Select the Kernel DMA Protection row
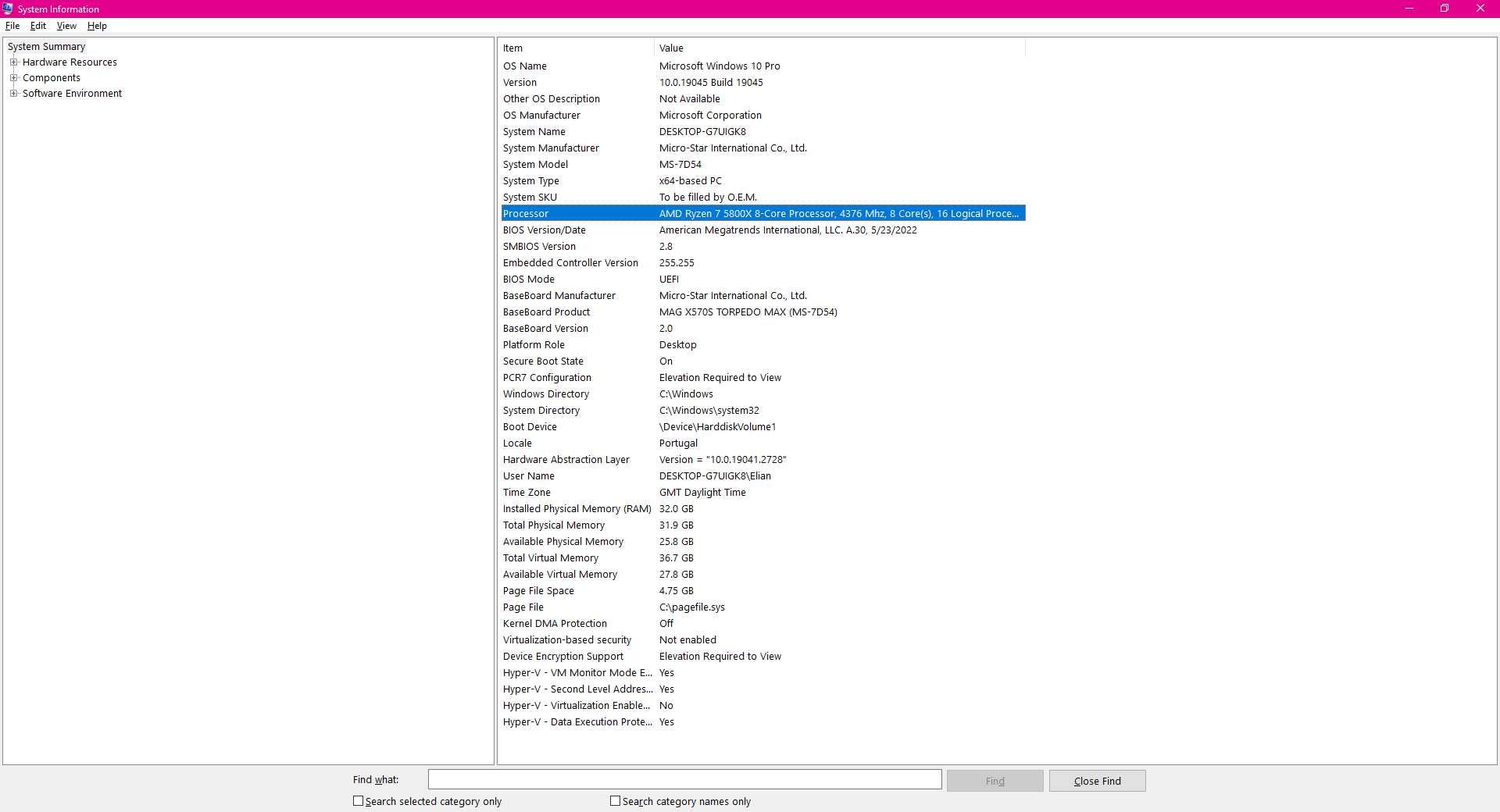This screenshot has width=1500, height=812. point(763,624)
